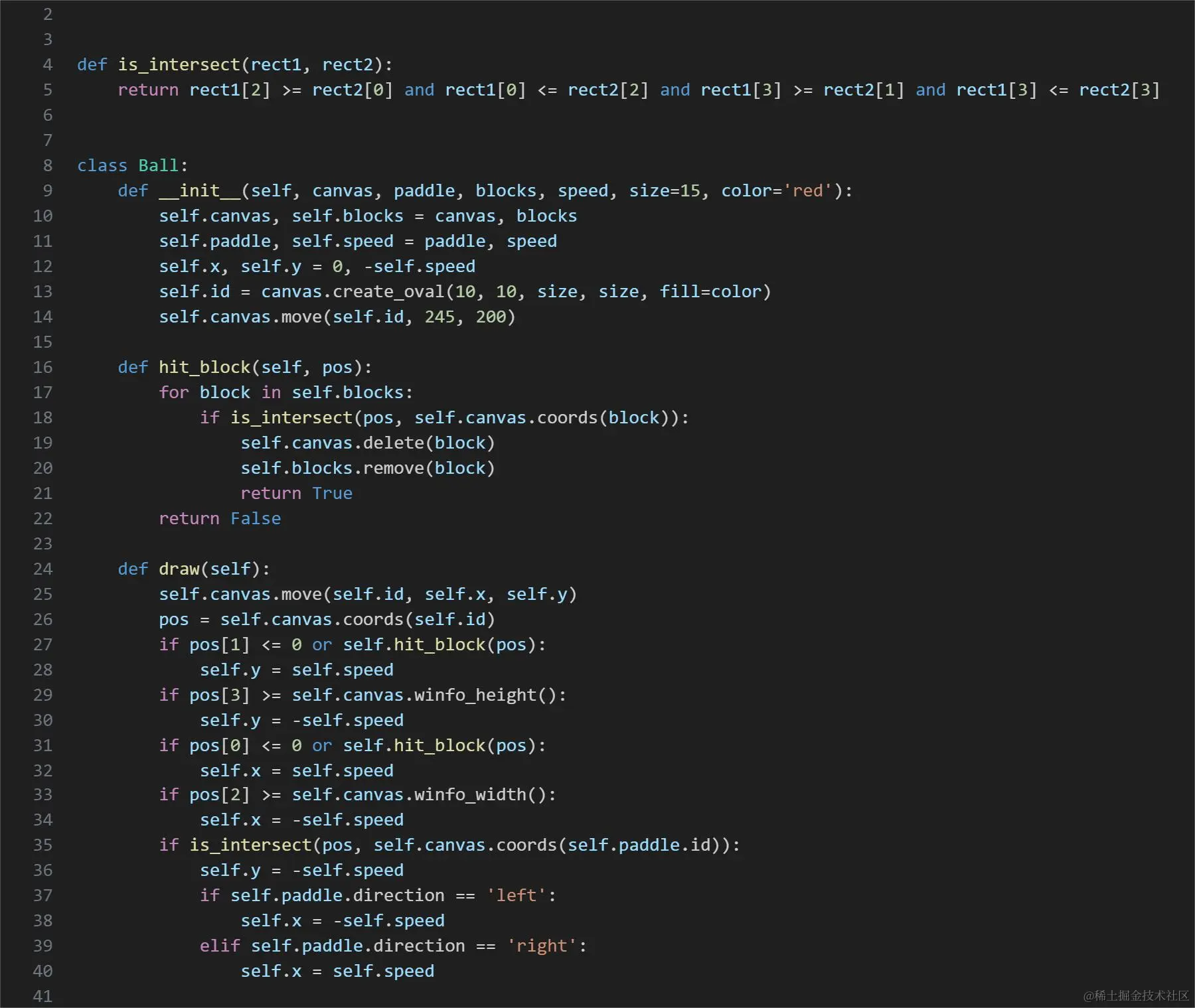Click the 'class' keyword

tap(102, 166)
